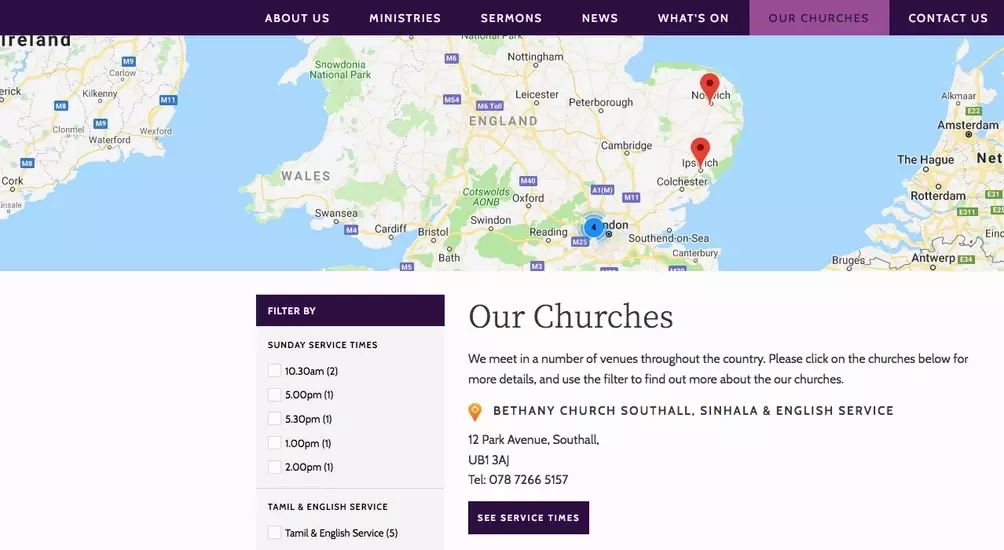Check the 10.30am service time filter
This screenshot has width=1004, height=550.
pyautogui.click(x=275, y=371)
